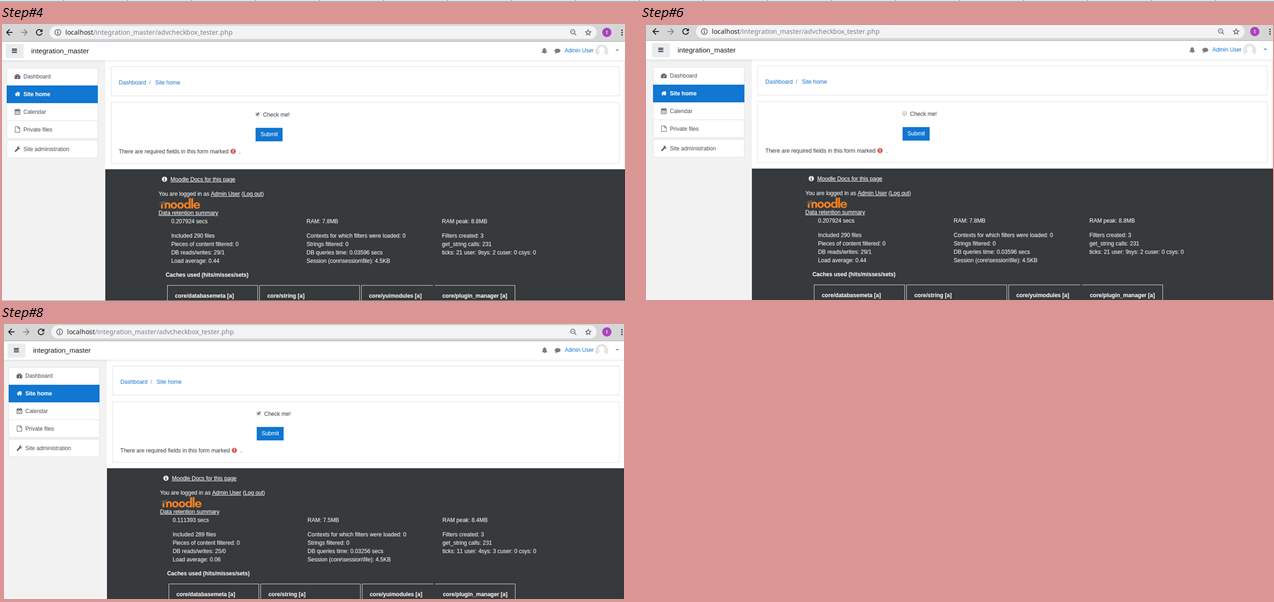
Task: Open Site administration in the Step#4 sidebar
Action: pyautogui.click(x=52, y=149)
